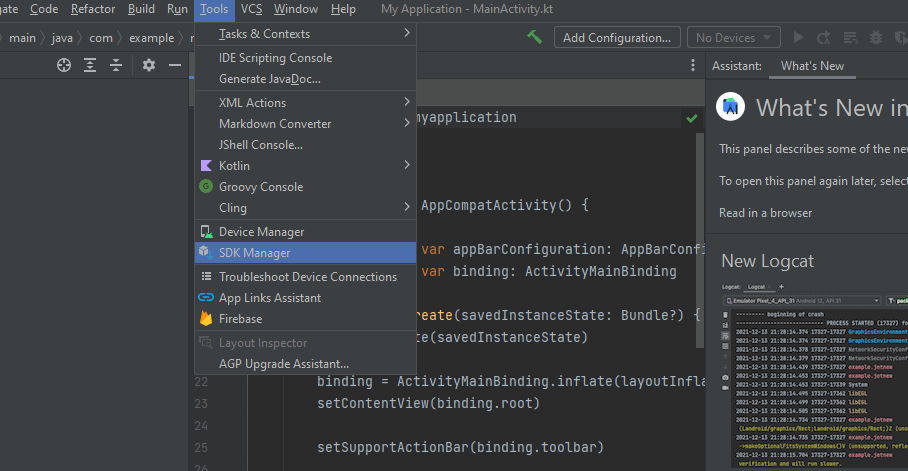Click the setSupportActionBar(binding.toolbar) code line
908x471 pixels.
(460, 447)
